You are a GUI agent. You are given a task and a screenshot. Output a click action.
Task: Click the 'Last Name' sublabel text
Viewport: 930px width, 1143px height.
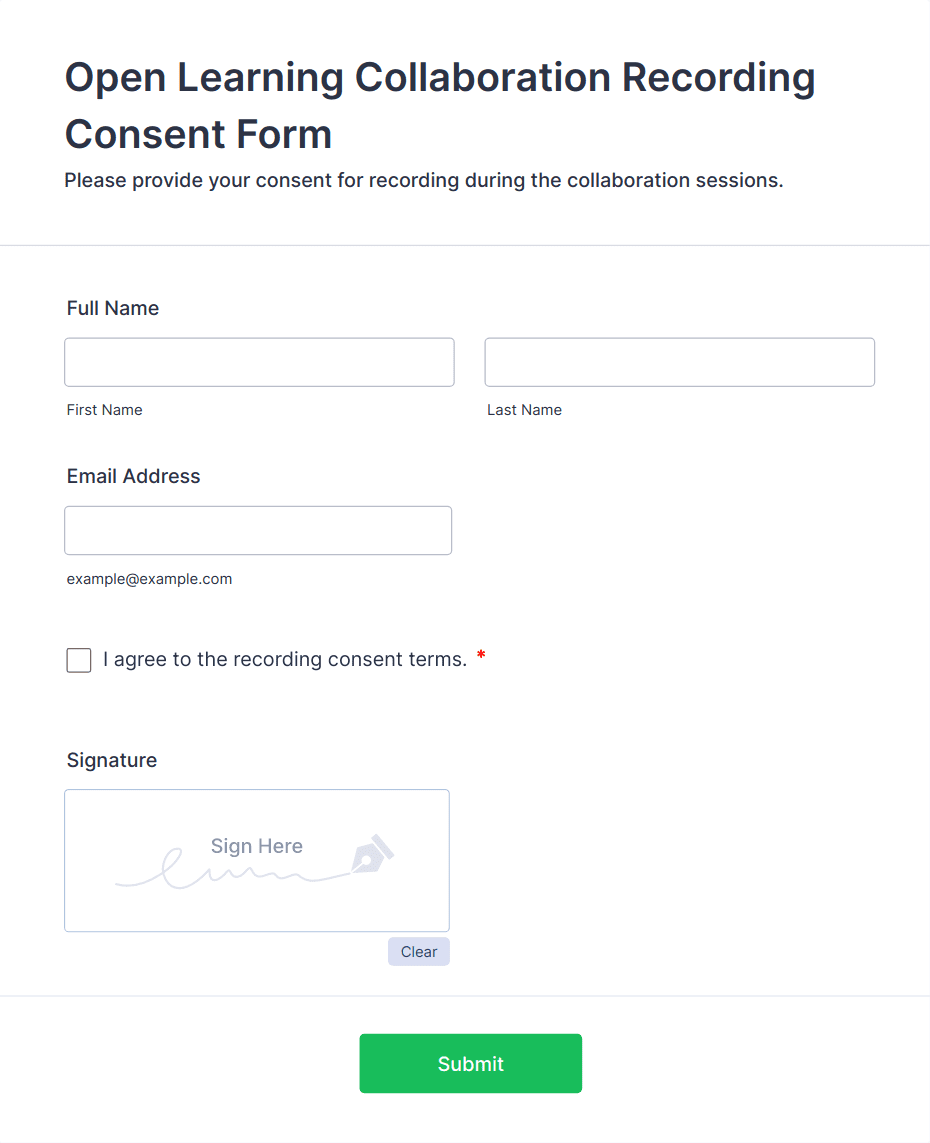coord(524,410)
